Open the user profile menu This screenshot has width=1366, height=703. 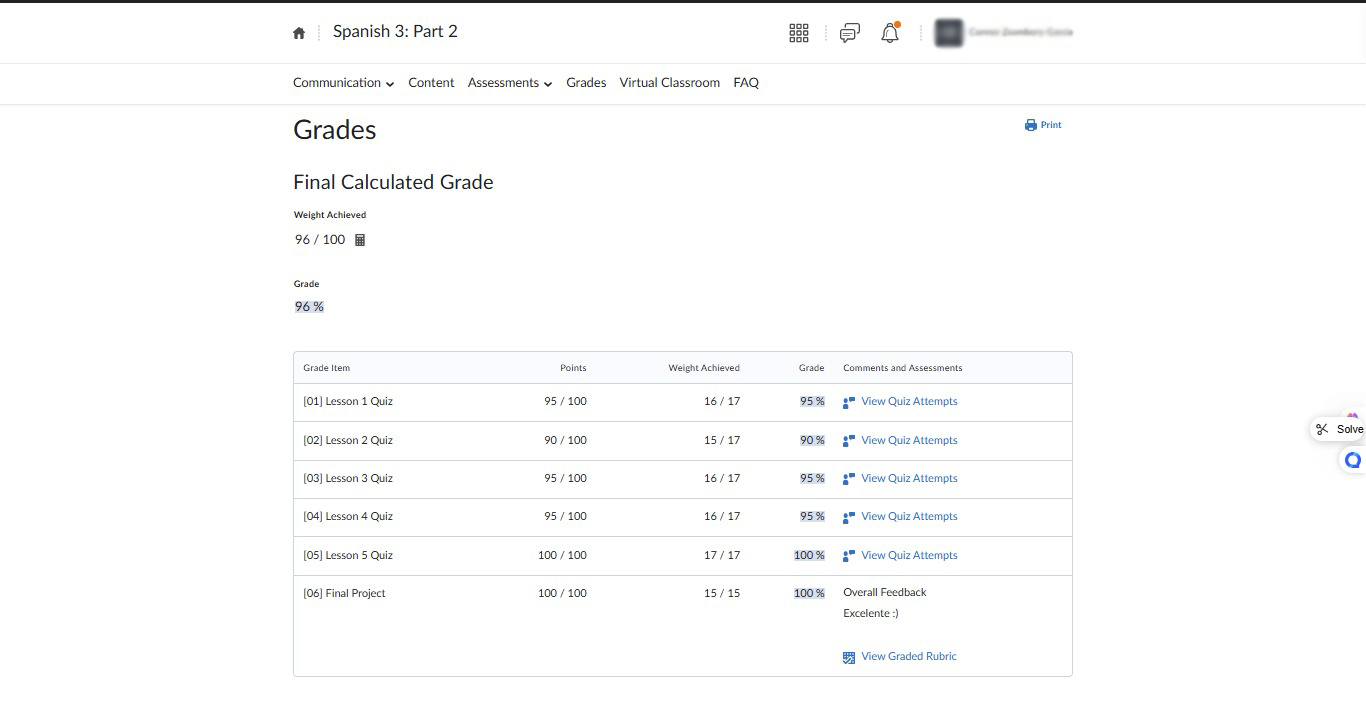(1003, 33)
